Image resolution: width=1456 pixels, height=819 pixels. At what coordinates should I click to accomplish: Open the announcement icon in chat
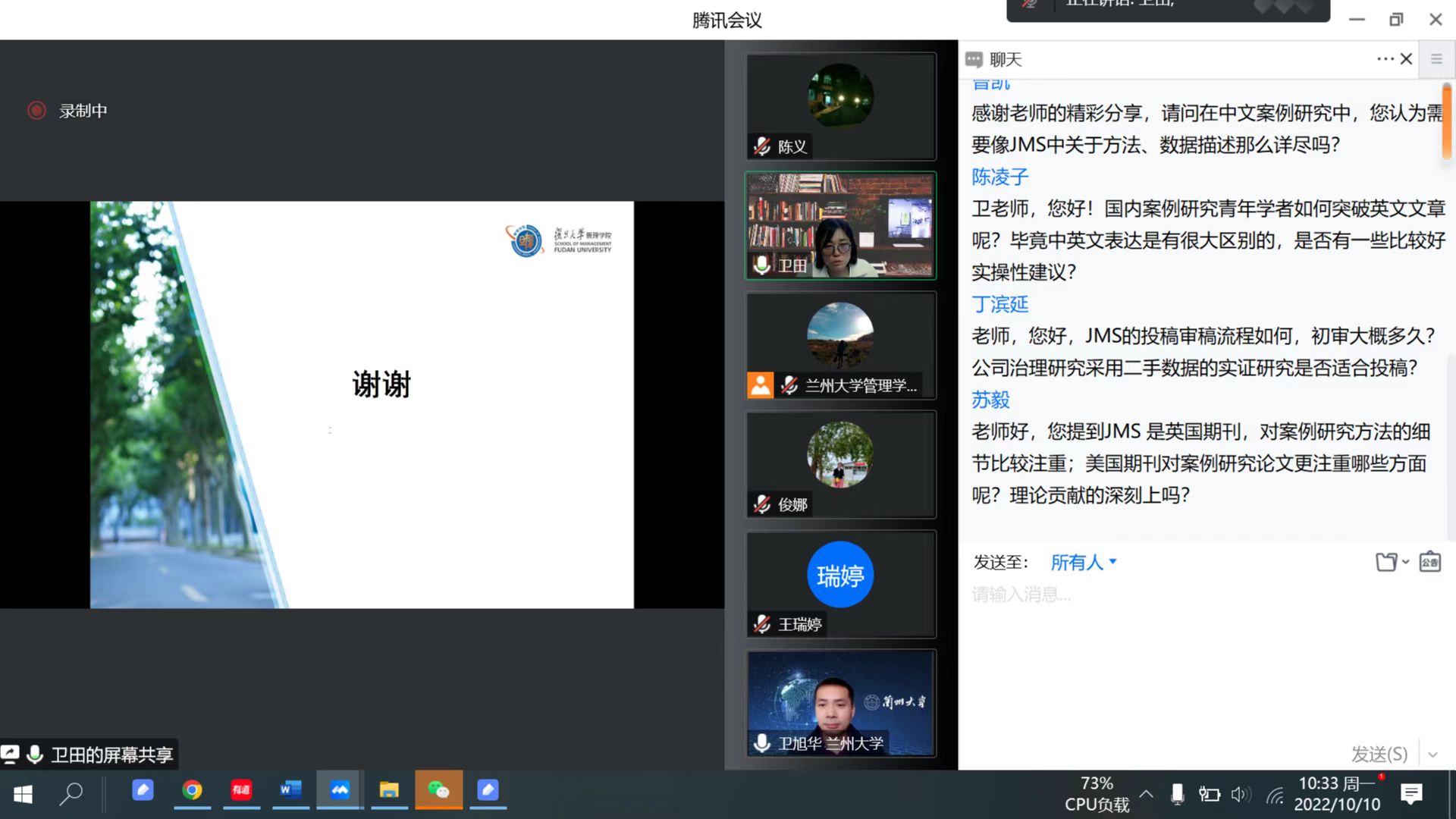[x=1429, y=562]
